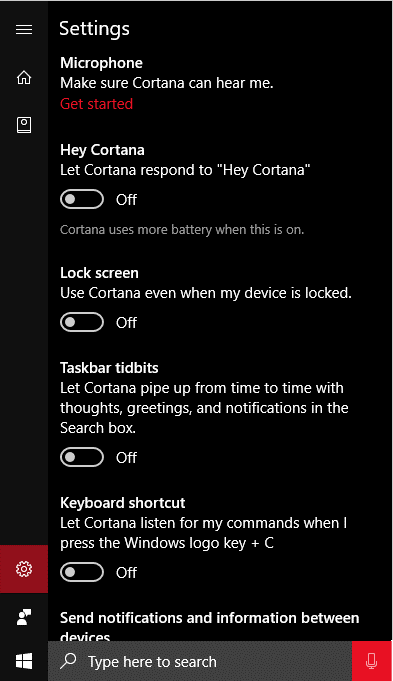Activate the red microphone button

coord(372,661)
